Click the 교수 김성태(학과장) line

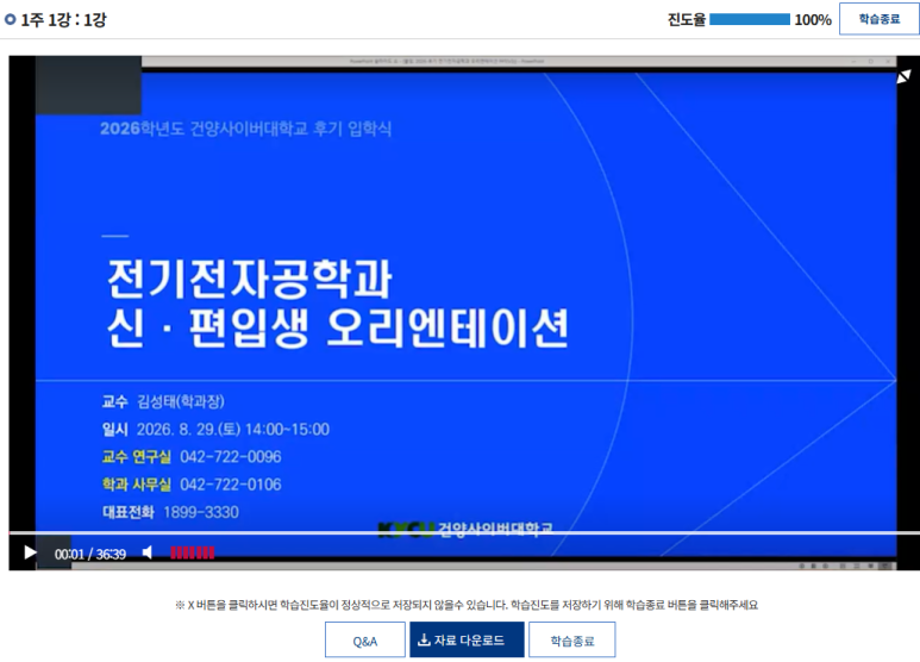pos(163,401)
